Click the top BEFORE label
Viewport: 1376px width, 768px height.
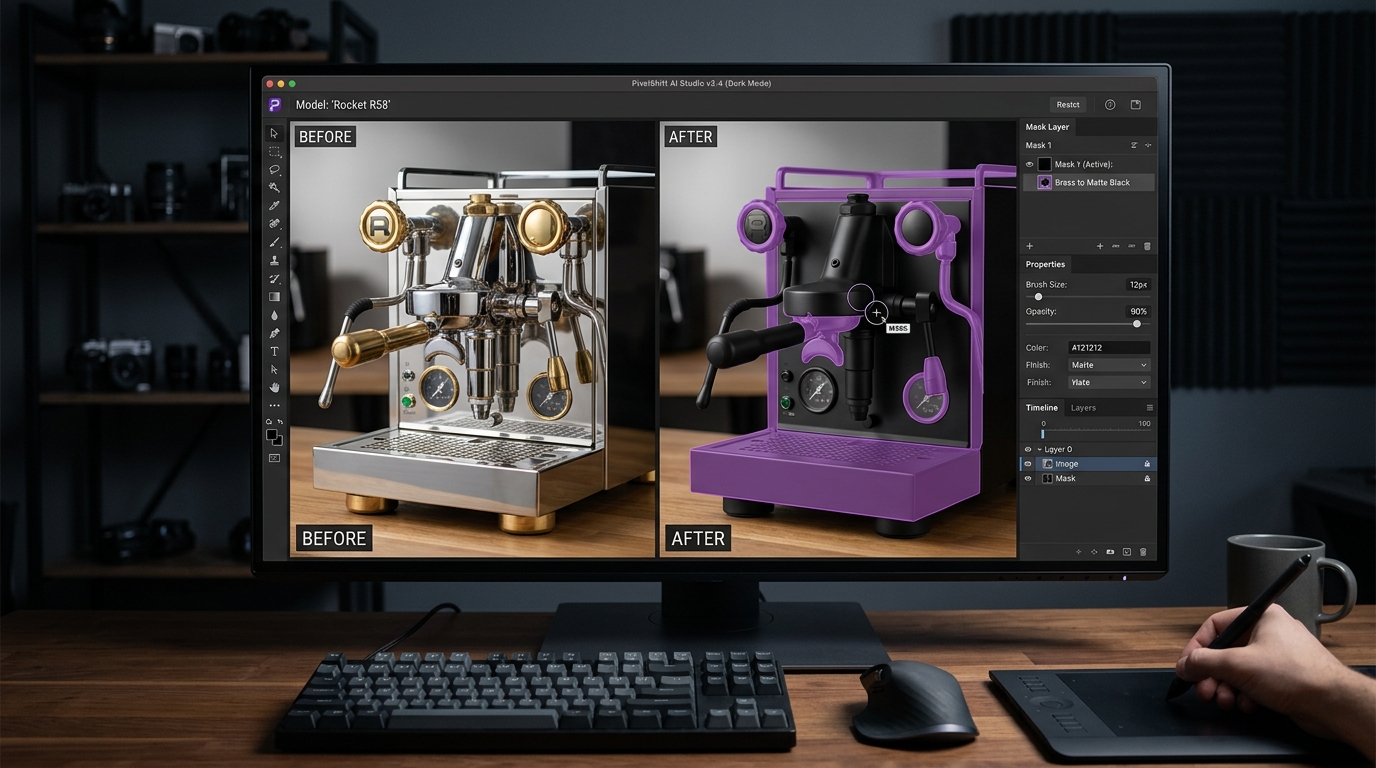[x=325, y=136]
